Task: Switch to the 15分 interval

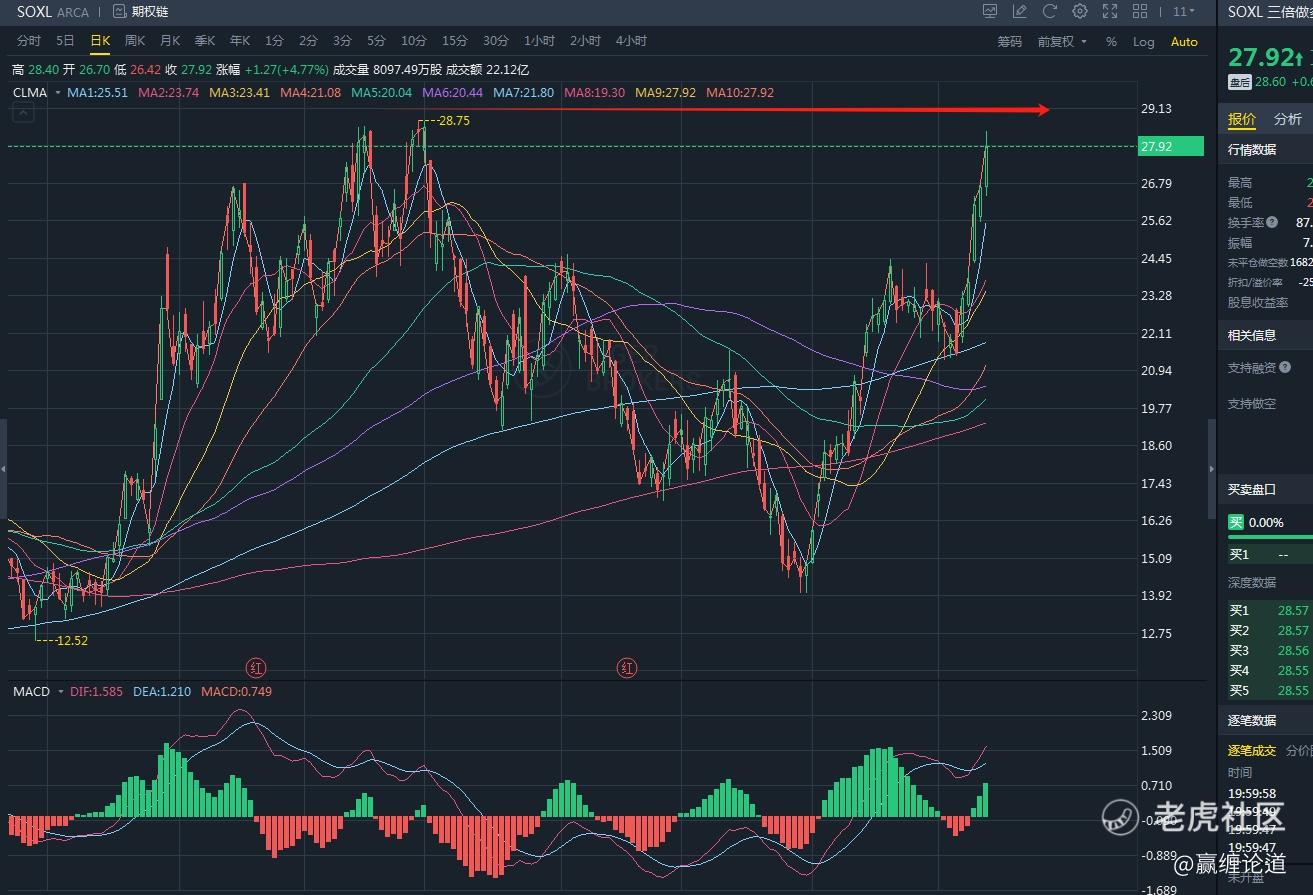Action: click(x=455, y=41)
